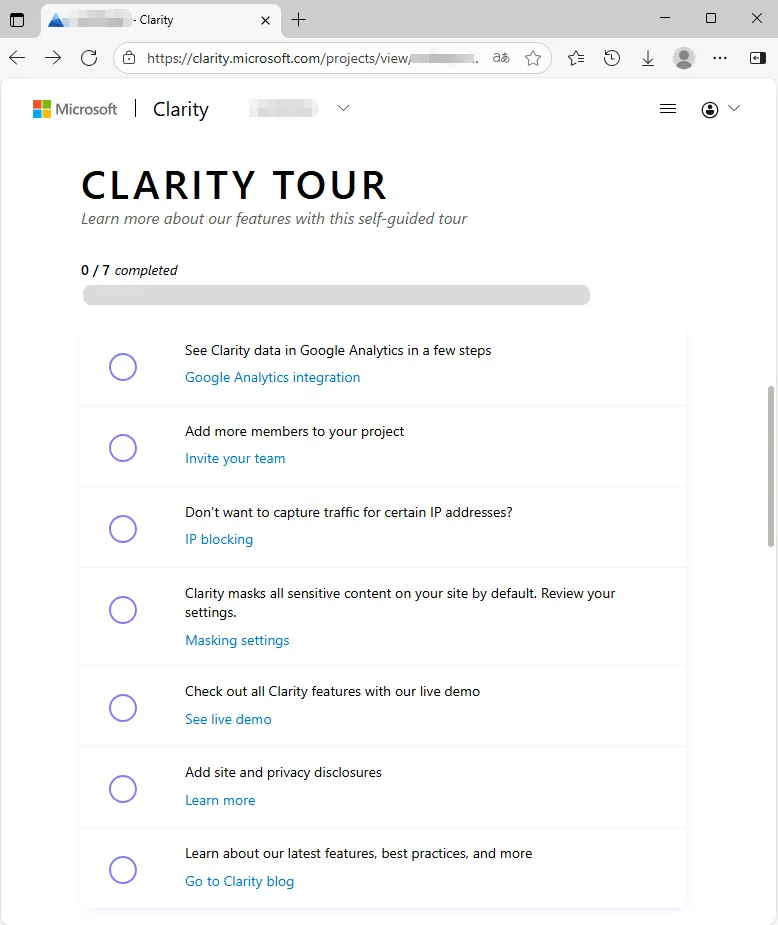Viewport: 778px width, 925px height.
Task: Follow the Masking settings link
Action: [237, 640]
